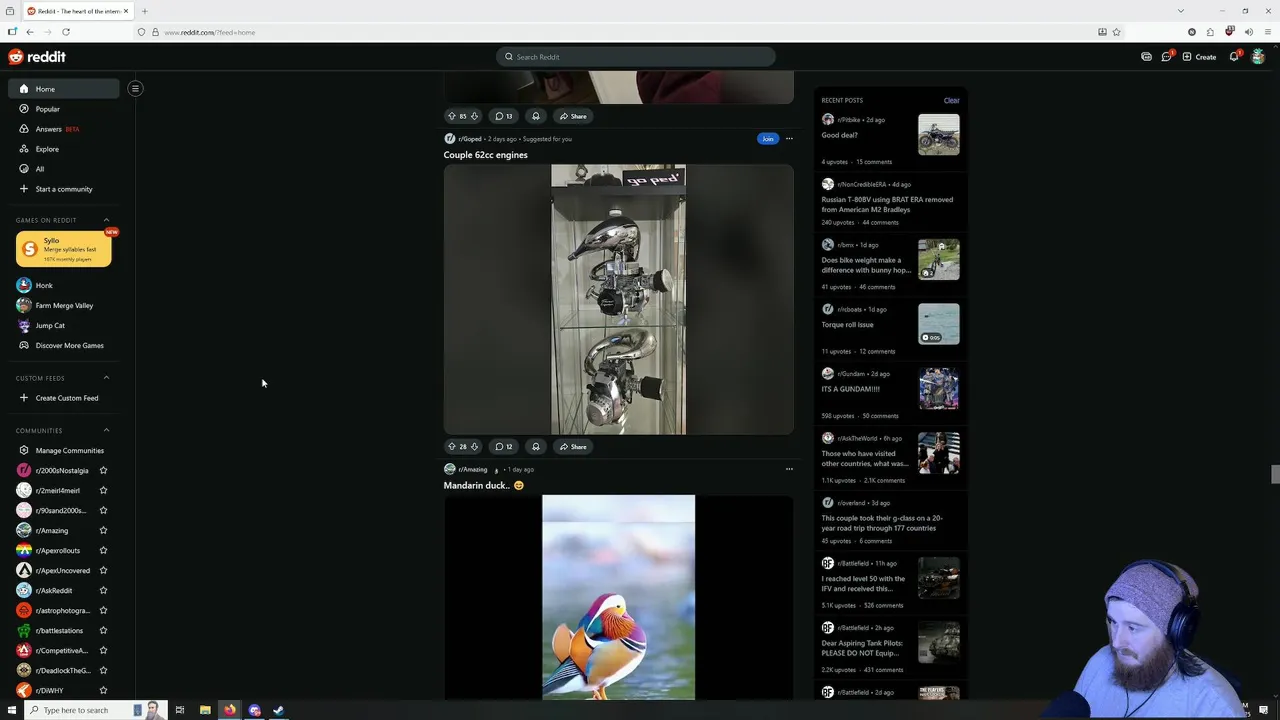Upvote the post with 85 votes
Screen dimensions: 1280x720
[x=451, y=116]
